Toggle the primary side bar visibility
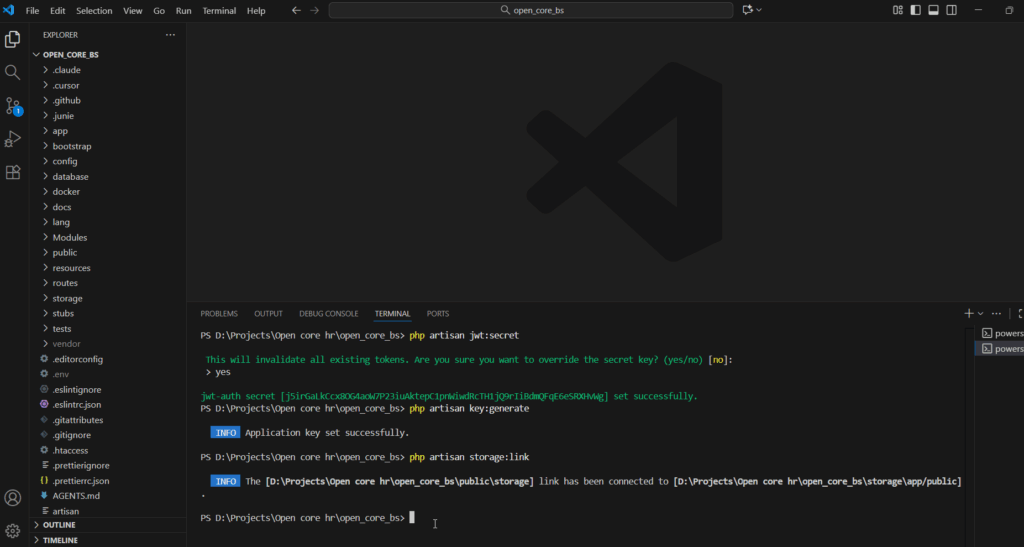Image resolution: width=1024 pixels, height=547 pixels. pyautogui.click(x=915, y=10)
